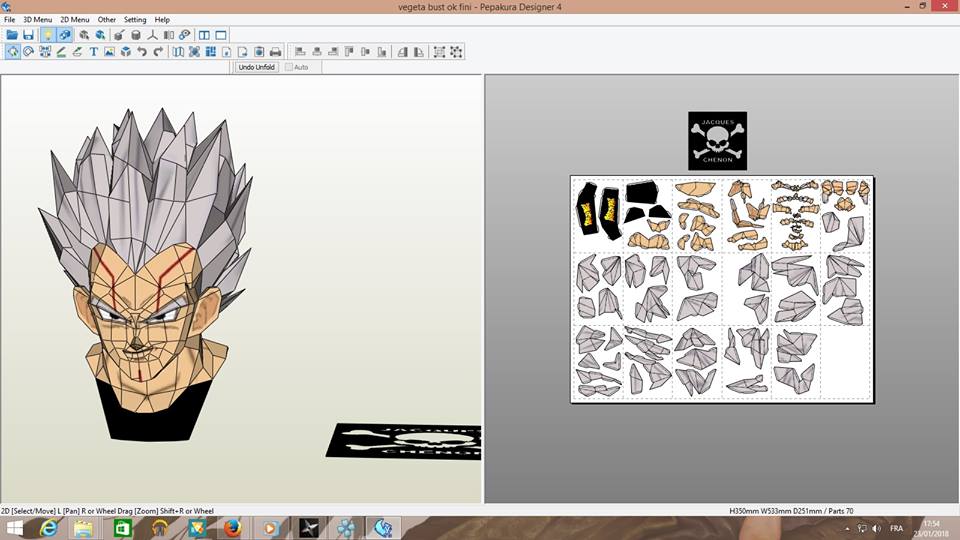The image size is (960, 540).
Task: Switch to the split two-pane window layout
Action: pyautogui.click(x=204, y=35)
